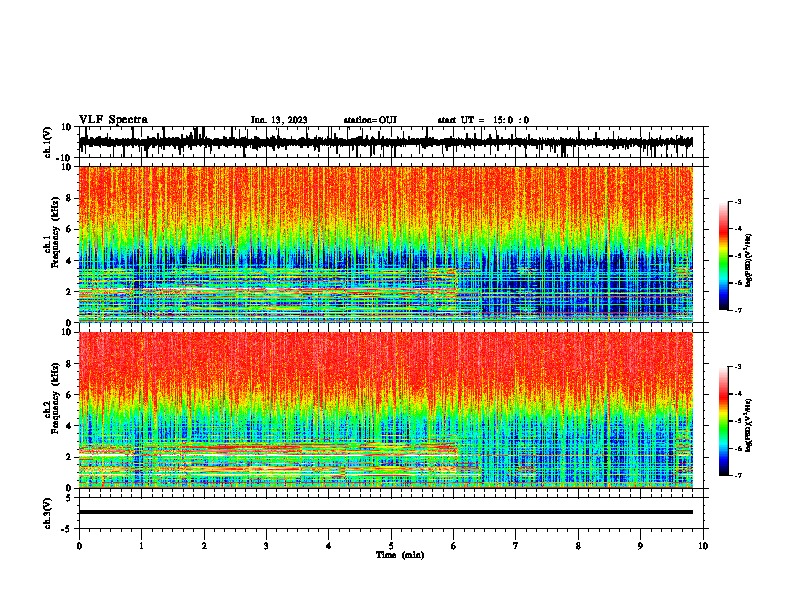Click the ch.1 color scale bar

724,256
